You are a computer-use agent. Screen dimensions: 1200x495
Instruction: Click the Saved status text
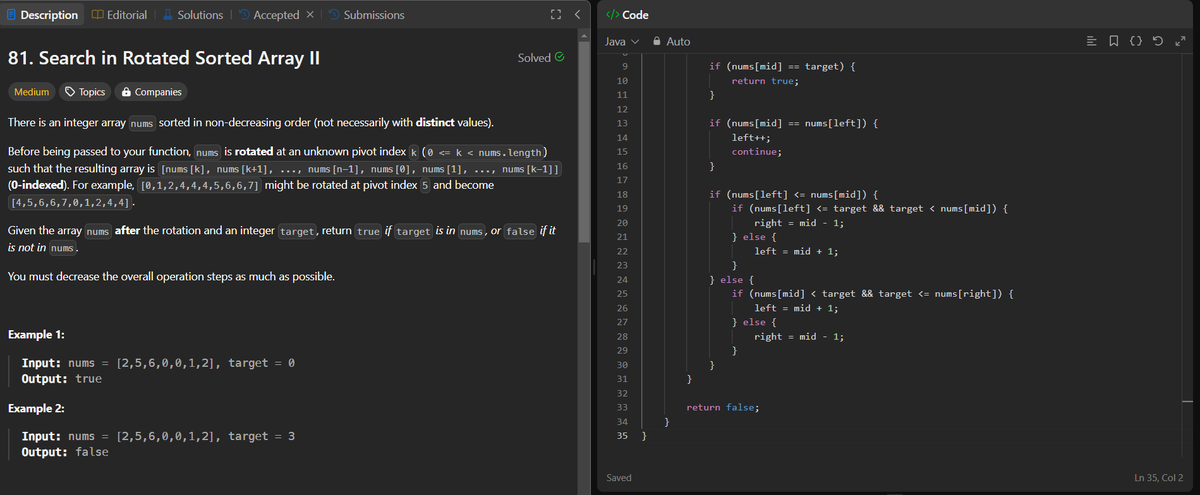(619, 478)
